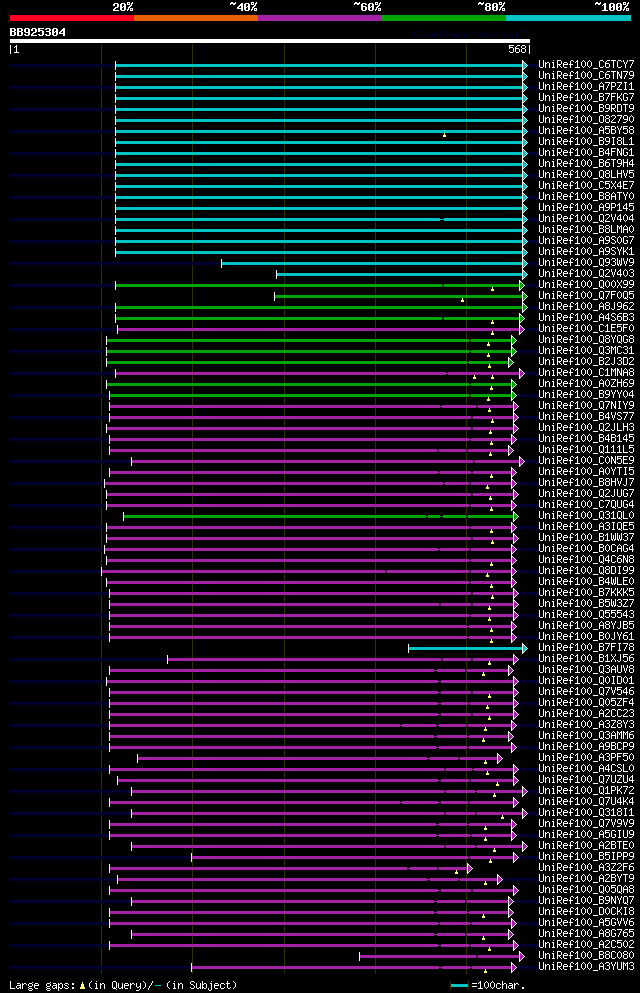This screenshot has height=993, width=640.
Task: Click the red 20% identity legend segment
Action: click(72, 18)
